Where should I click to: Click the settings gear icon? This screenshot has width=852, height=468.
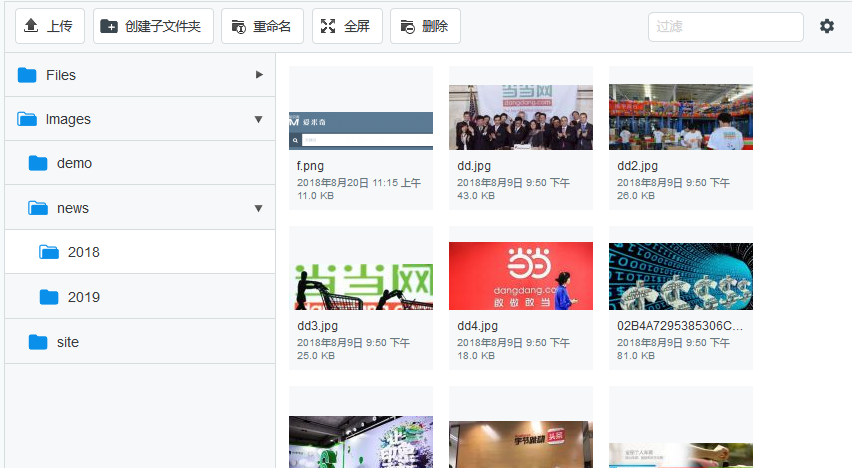pos(827,26)
